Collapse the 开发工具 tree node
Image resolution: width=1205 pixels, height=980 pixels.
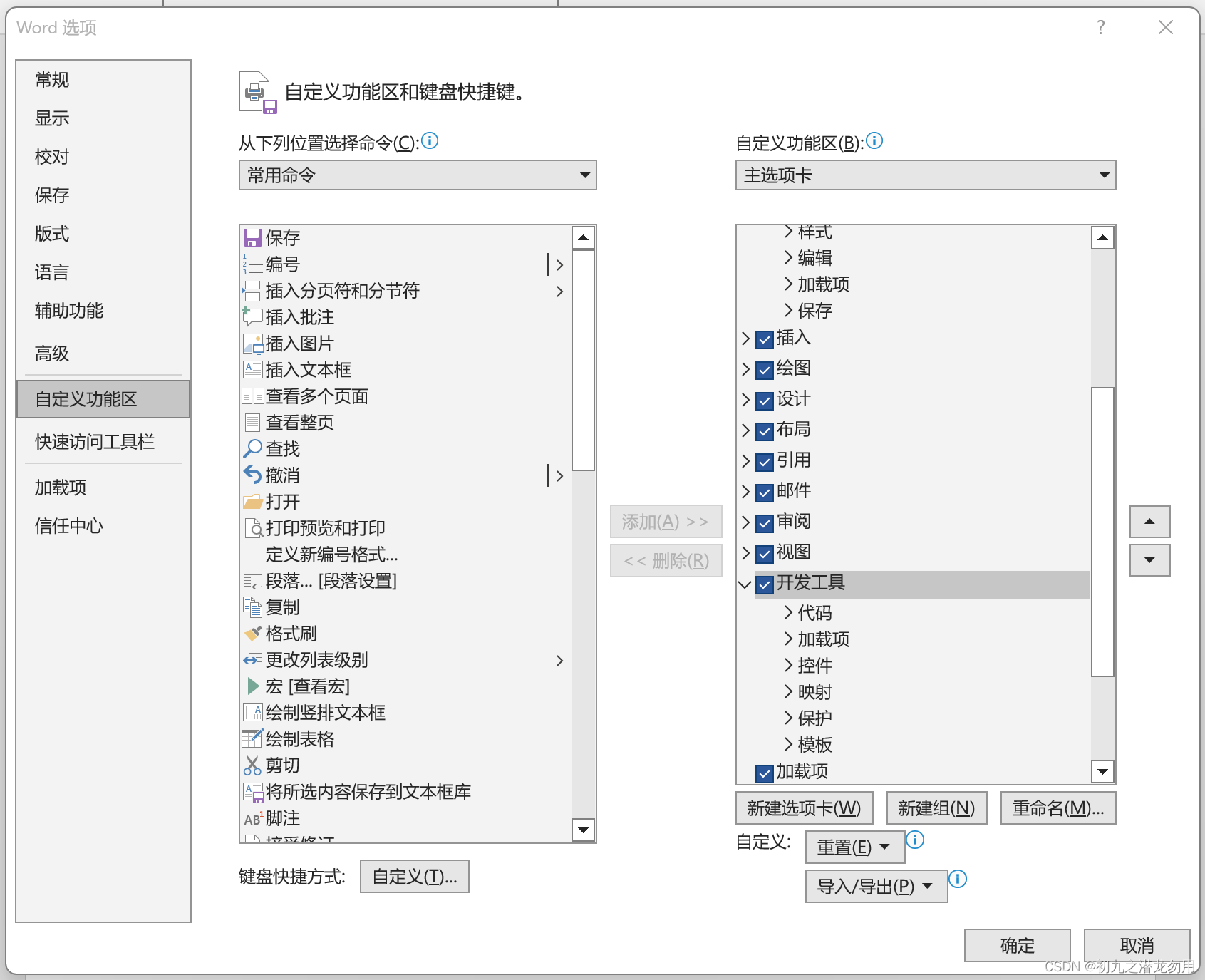[745, 584]
